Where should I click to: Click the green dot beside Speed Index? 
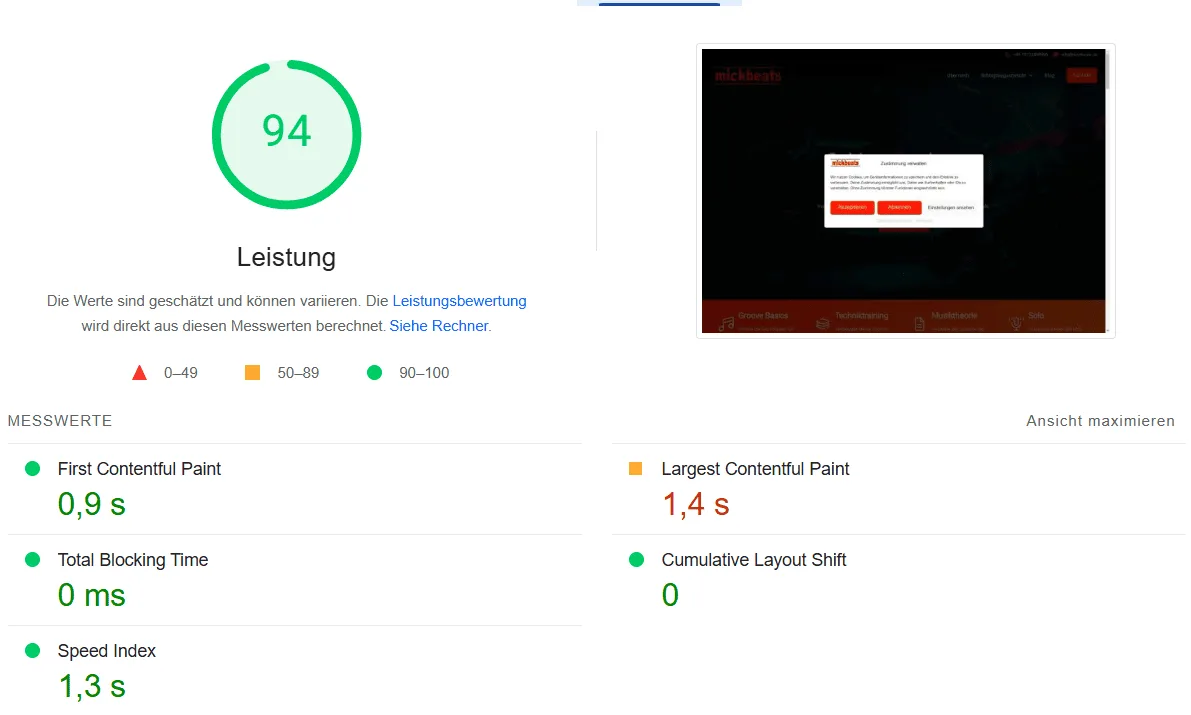pyautogui.click(x=33, y=650)
